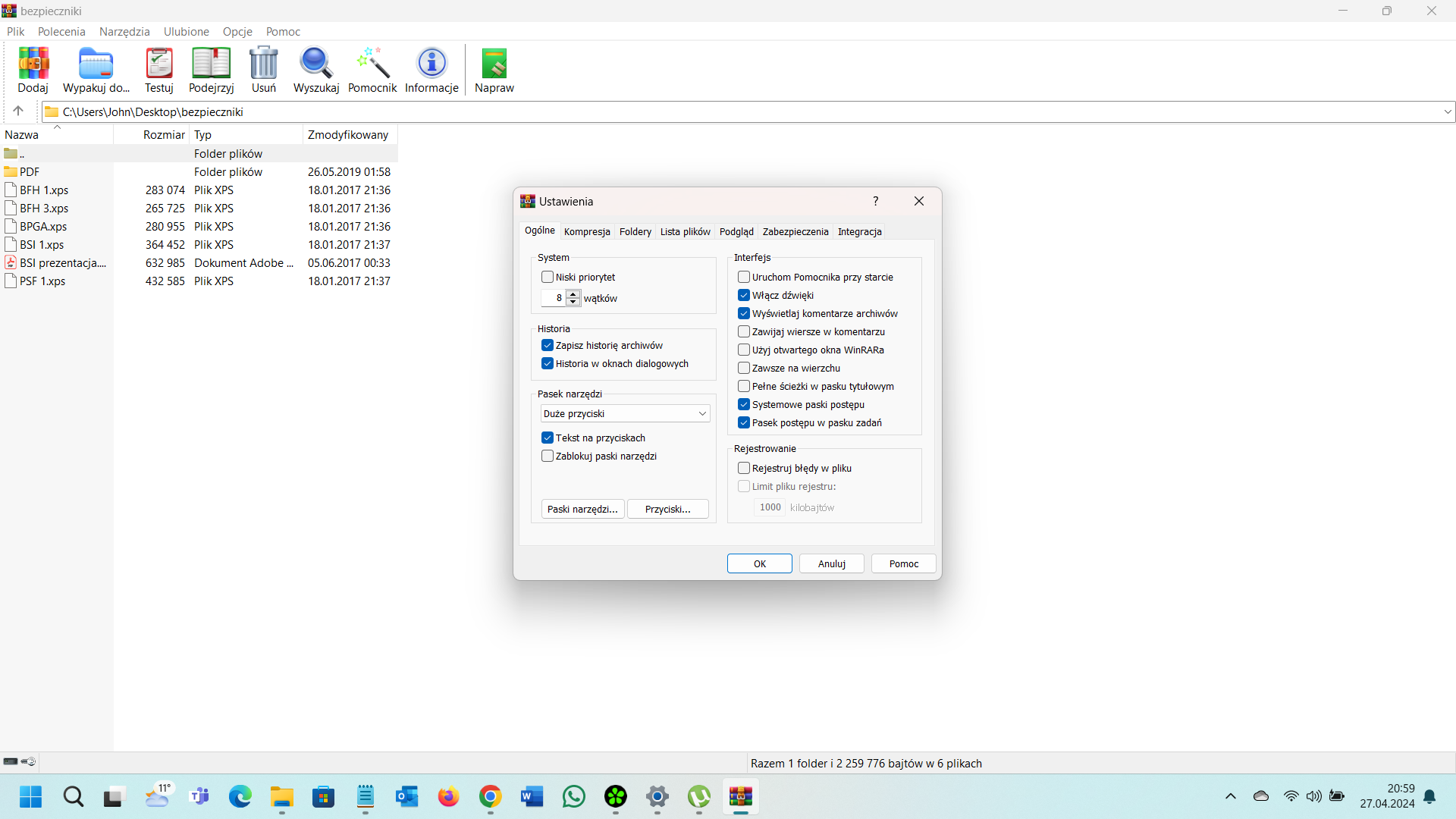
Task: Check Zablokuj paski narzędzi
Action: (548, 457)
